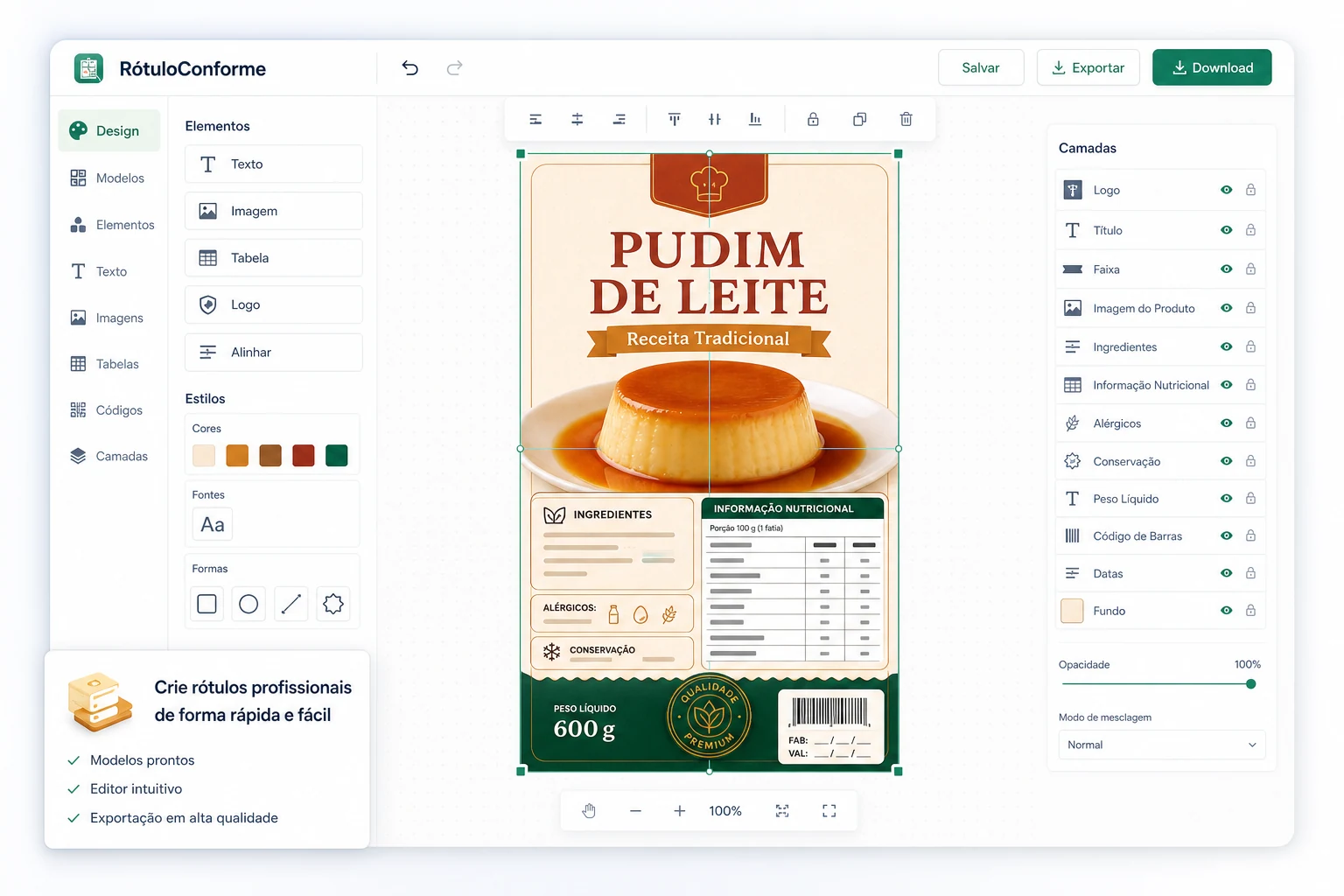
Task: Align selection to top edge
Action: (674, 119)
